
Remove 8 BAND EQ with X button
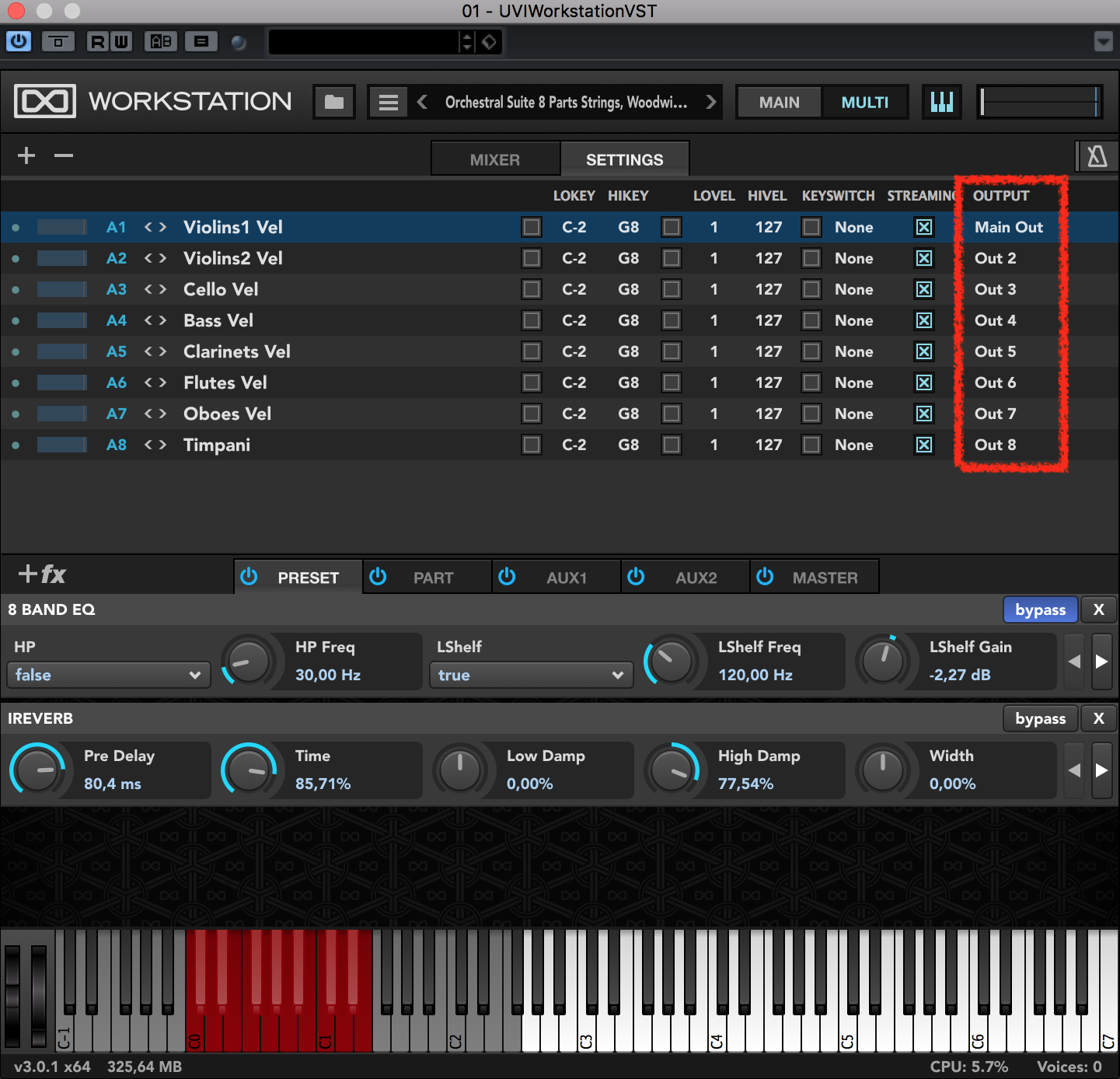(x=1098, y=609)
